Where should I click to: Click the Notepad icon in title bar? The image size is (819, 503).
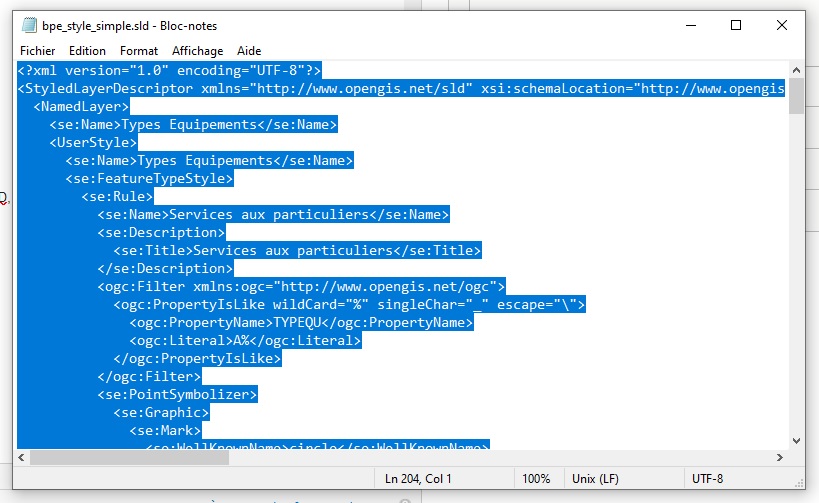[29, 25]
